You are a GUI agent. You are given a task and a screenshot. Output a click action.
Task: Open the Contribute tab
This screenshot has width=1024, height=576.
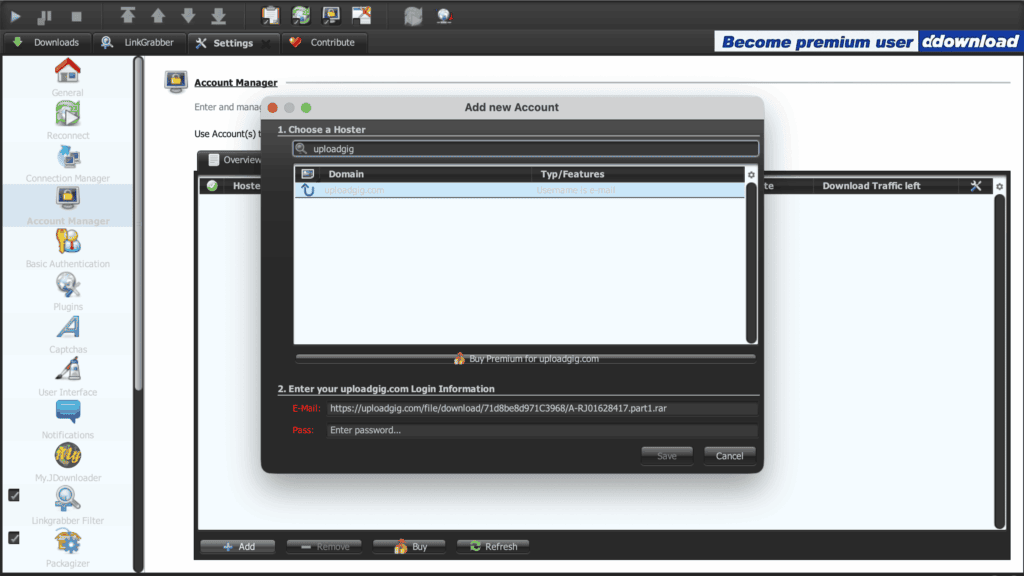[x=323, y=42]
